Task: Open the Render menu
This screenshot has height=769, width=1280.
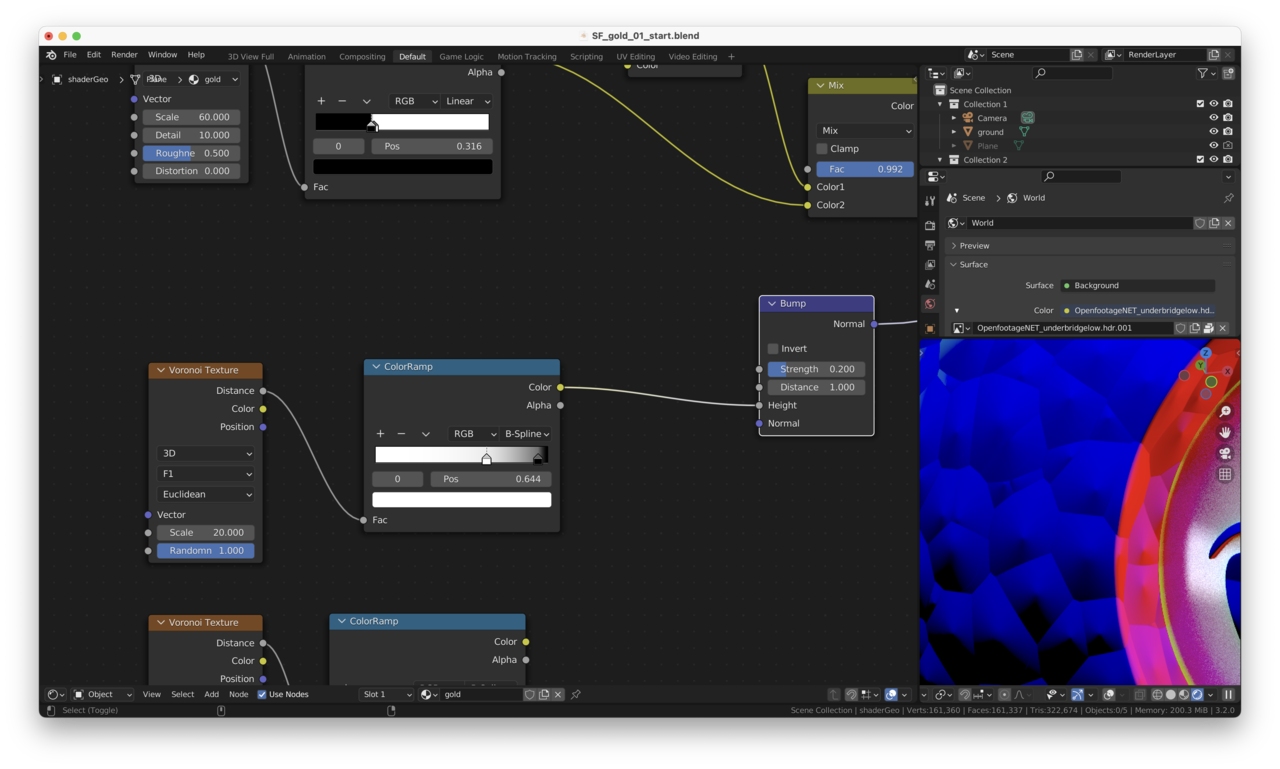Action: click(x=124, y=55)
